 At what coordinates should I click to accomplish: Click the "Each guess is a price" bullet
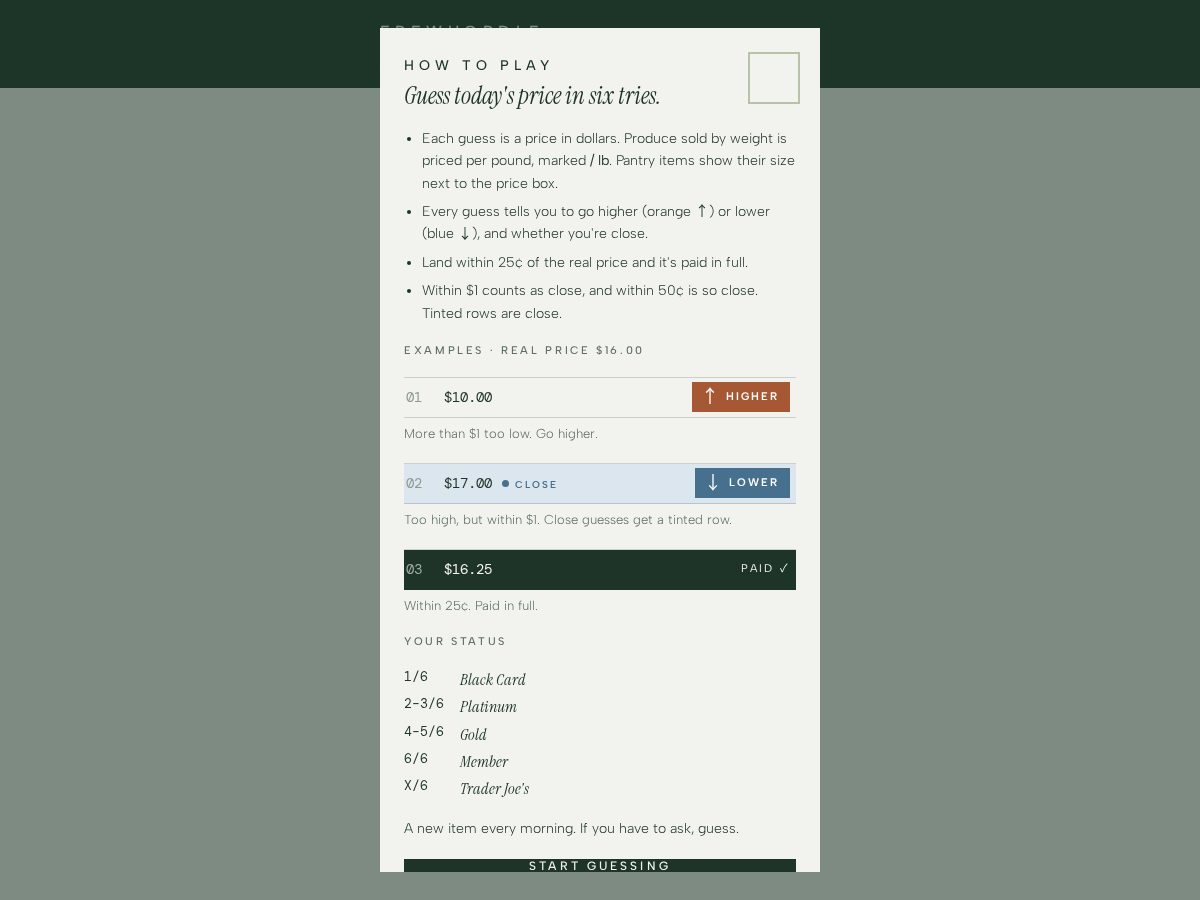608,161
